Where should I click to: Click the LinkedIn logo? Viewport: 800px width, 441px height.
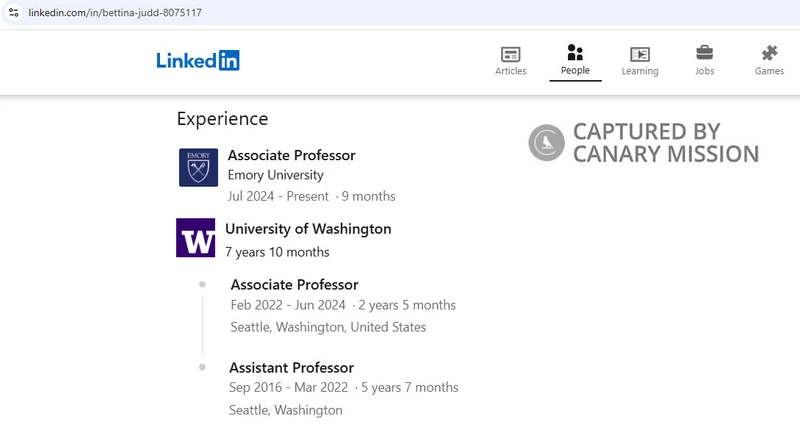click(198, 61)
